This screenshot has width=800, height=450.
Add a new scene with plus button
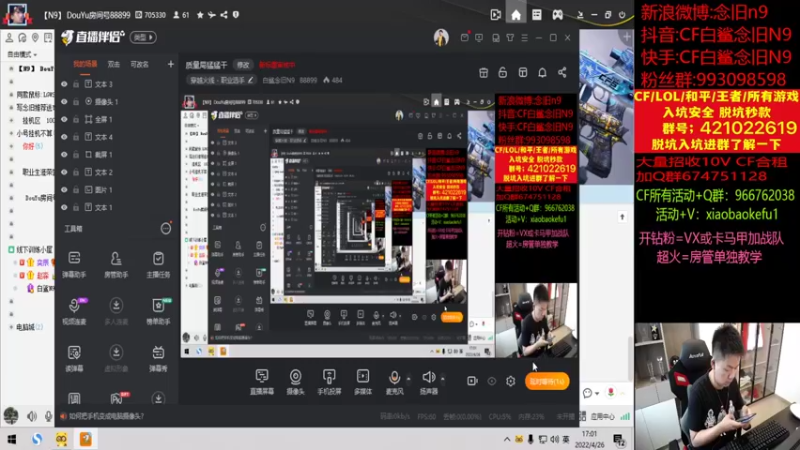click(170, 64)
